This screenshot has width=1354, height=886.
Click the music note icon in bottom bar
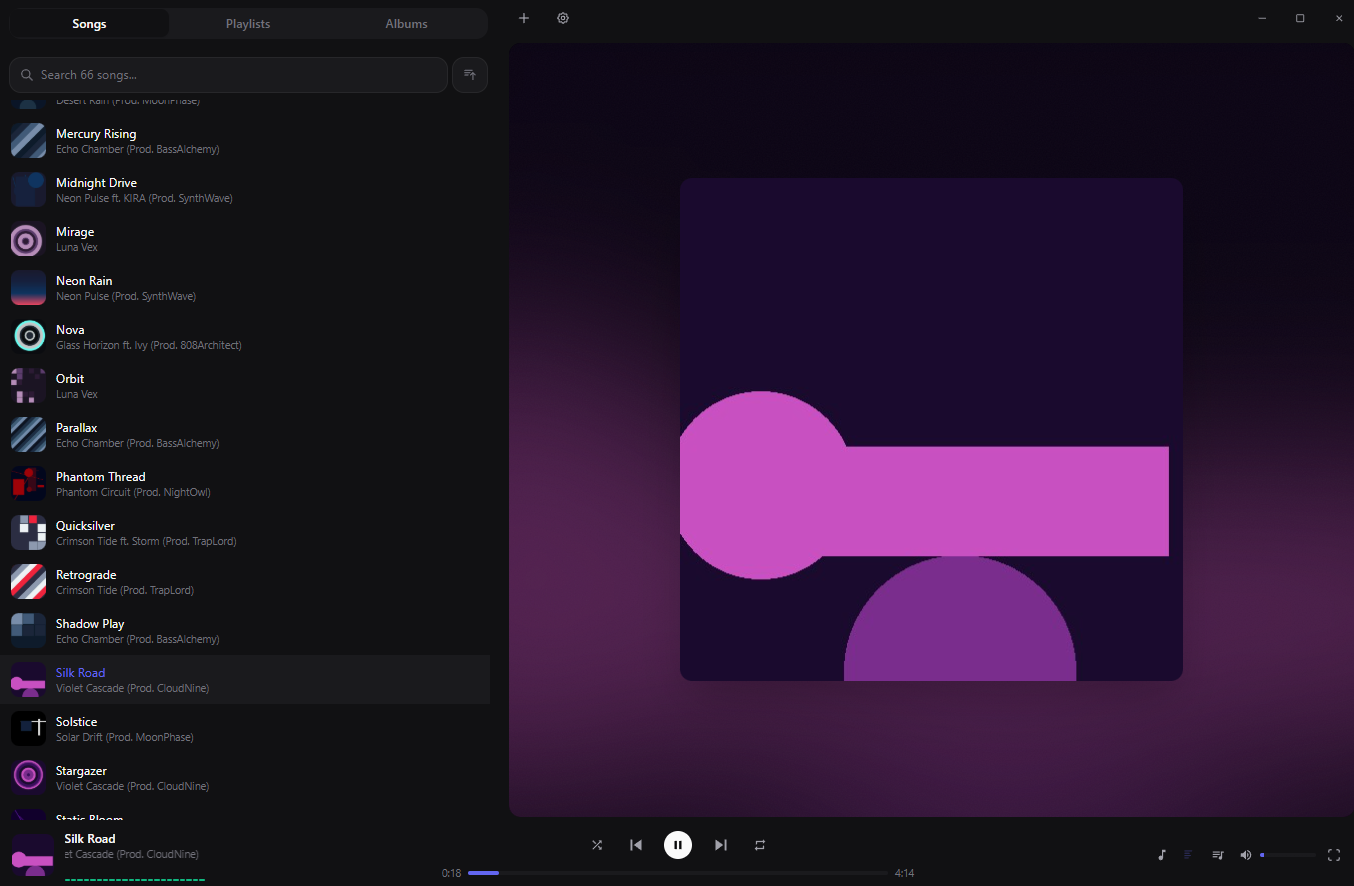click(1161, 855)
